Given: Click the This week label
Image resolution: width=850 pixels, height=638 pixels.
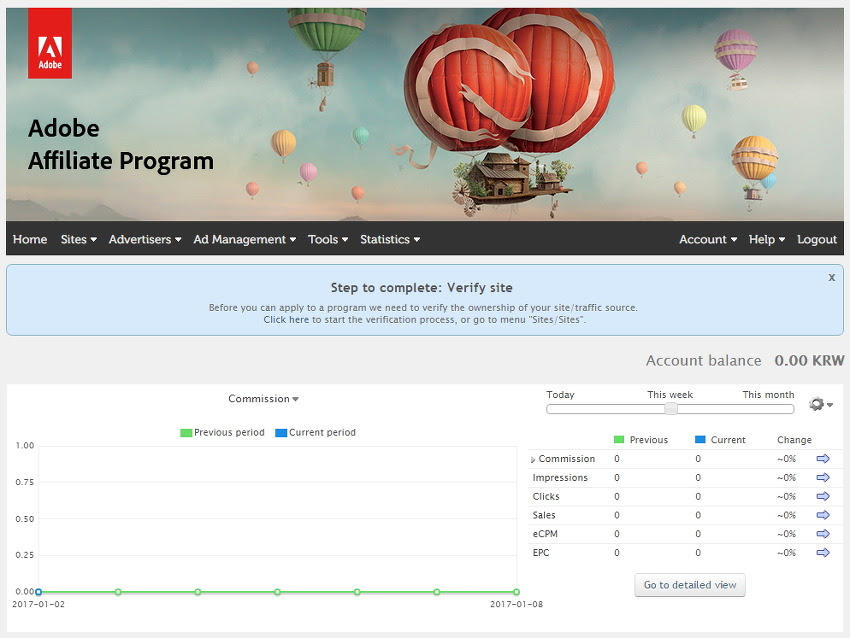Looking at the screenshot, I should pos(670,395).
